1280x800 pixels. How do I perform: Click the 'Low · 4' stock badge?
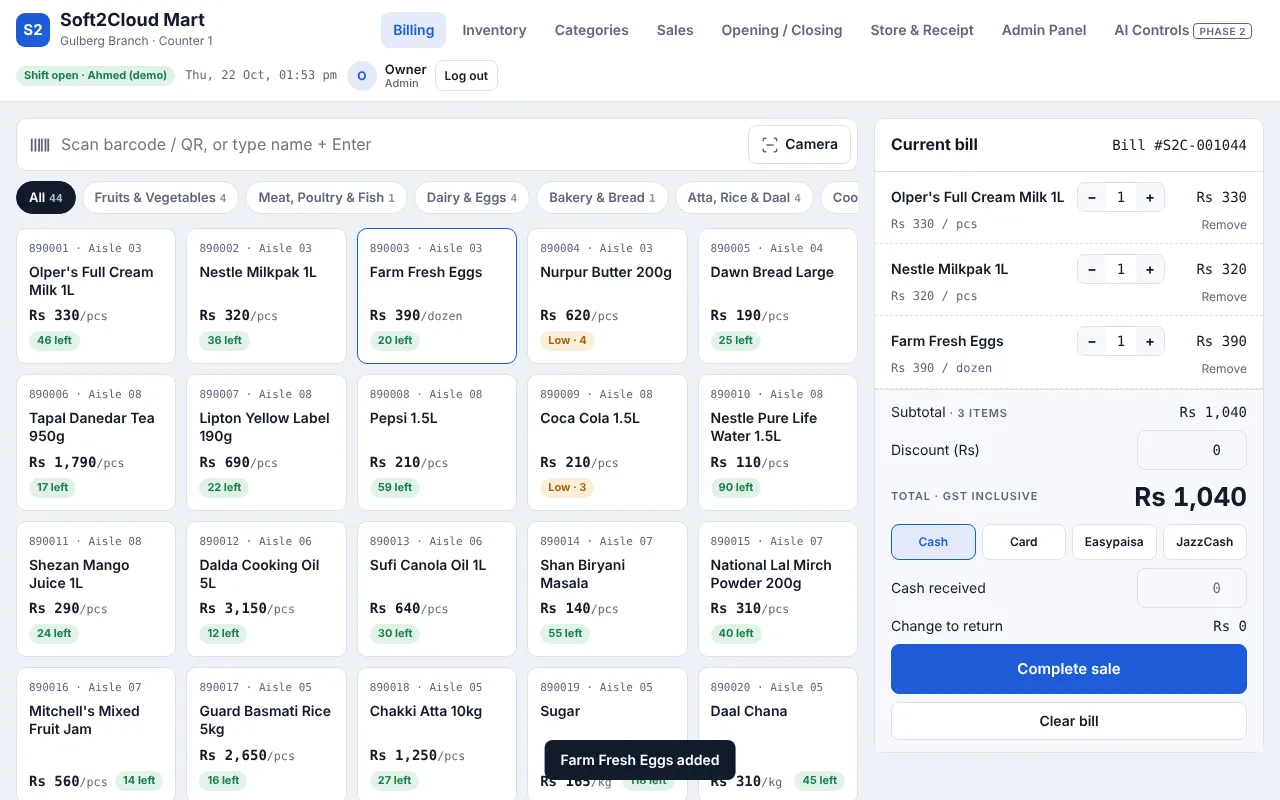567,341
